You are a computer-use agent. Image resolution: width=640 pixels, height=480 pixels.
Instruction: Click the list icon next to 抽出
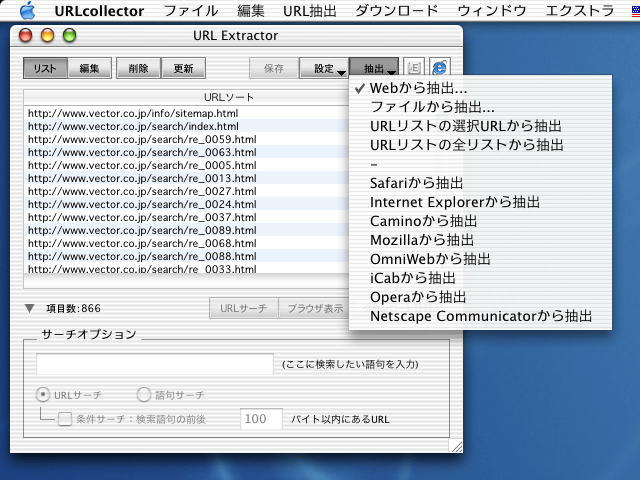click(x=414, y=68)
